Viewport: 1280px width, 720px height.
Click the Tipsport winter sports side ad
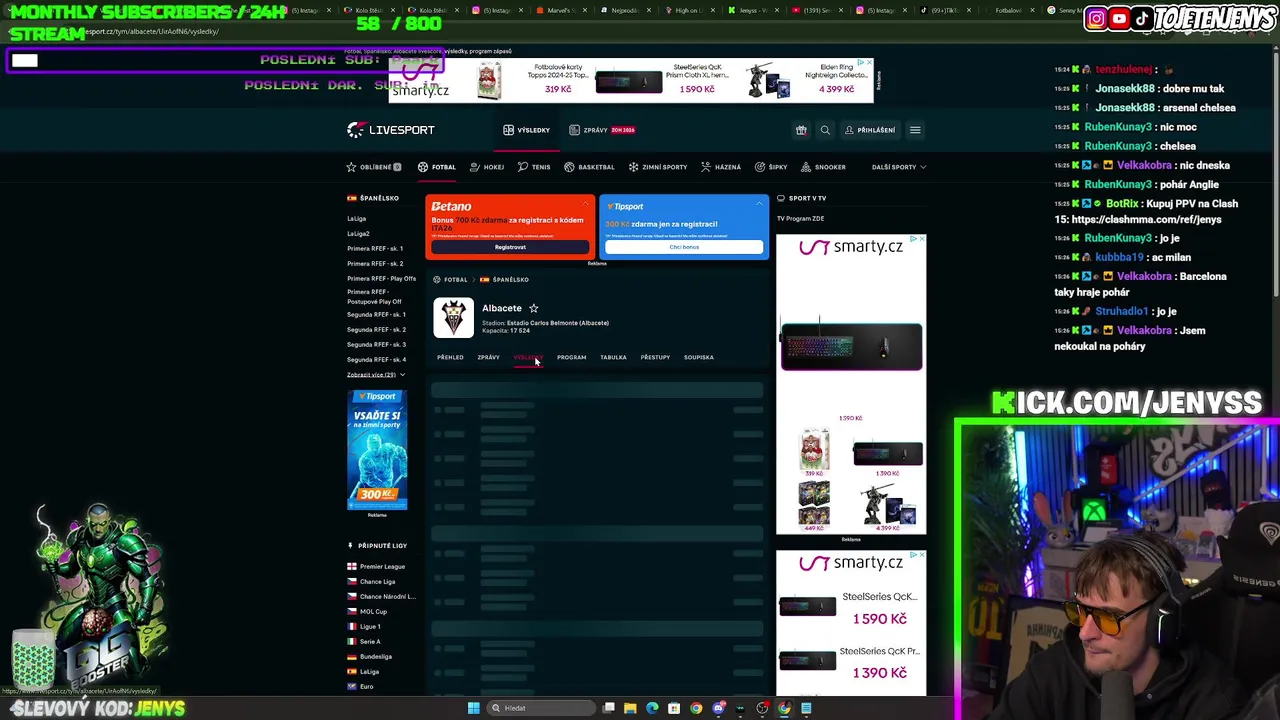pos(377,450)
